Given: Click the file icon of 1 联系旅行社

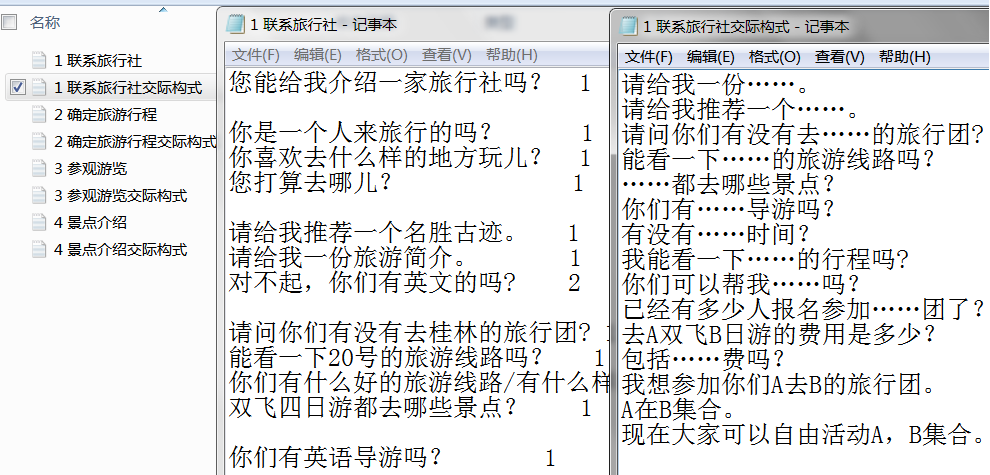Looking at the screenshot, I should pyautogui.click(x=39, y=61).
